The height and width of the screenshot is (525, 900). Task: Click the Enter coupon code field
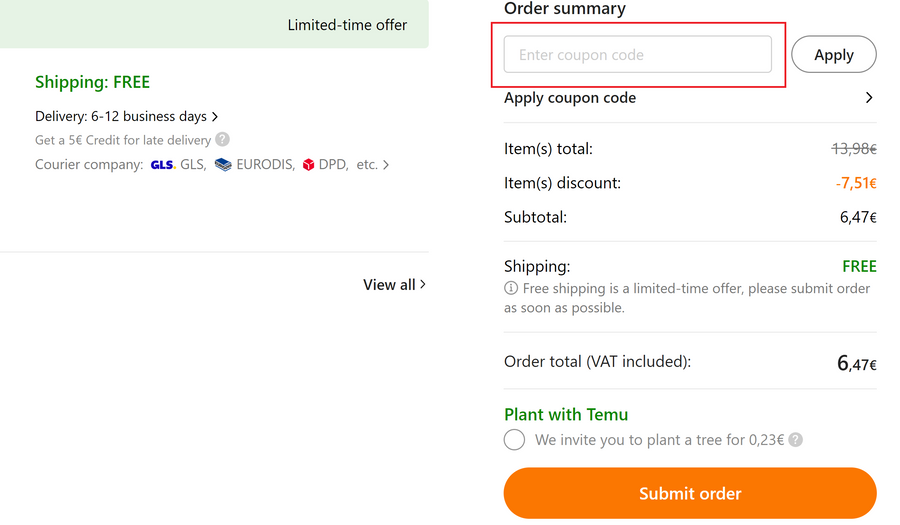637,55
